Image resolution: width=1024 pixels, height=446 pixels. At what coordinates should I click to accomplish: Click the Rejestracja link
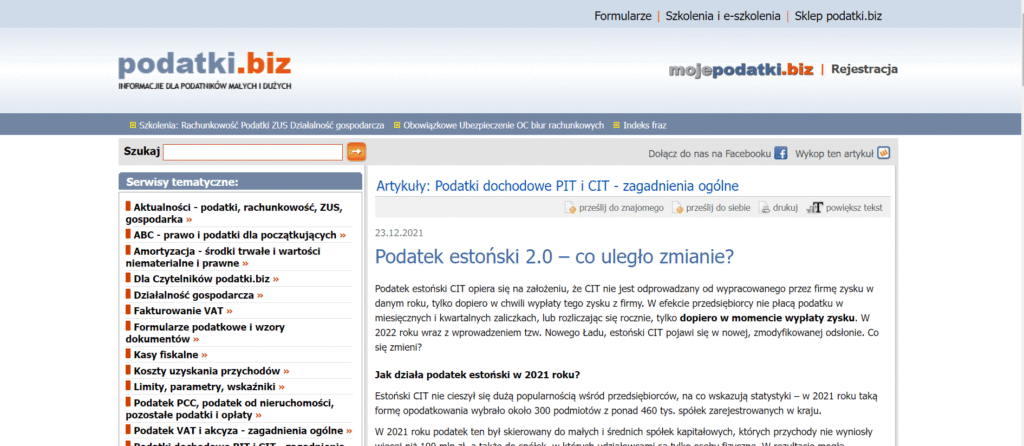coord(864,69)
